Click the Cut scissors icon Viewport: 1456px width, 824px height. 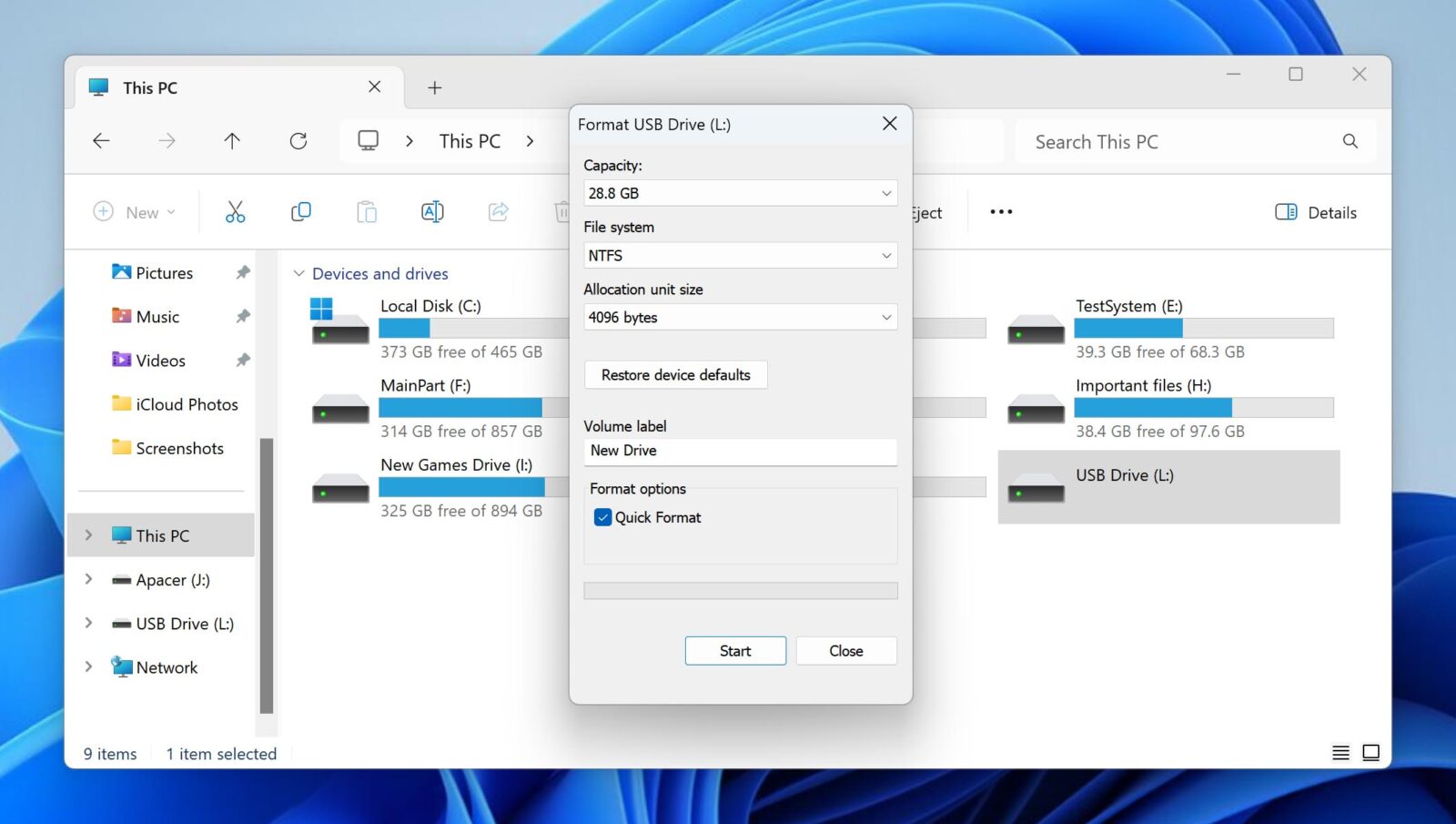[x=235, y=212]
